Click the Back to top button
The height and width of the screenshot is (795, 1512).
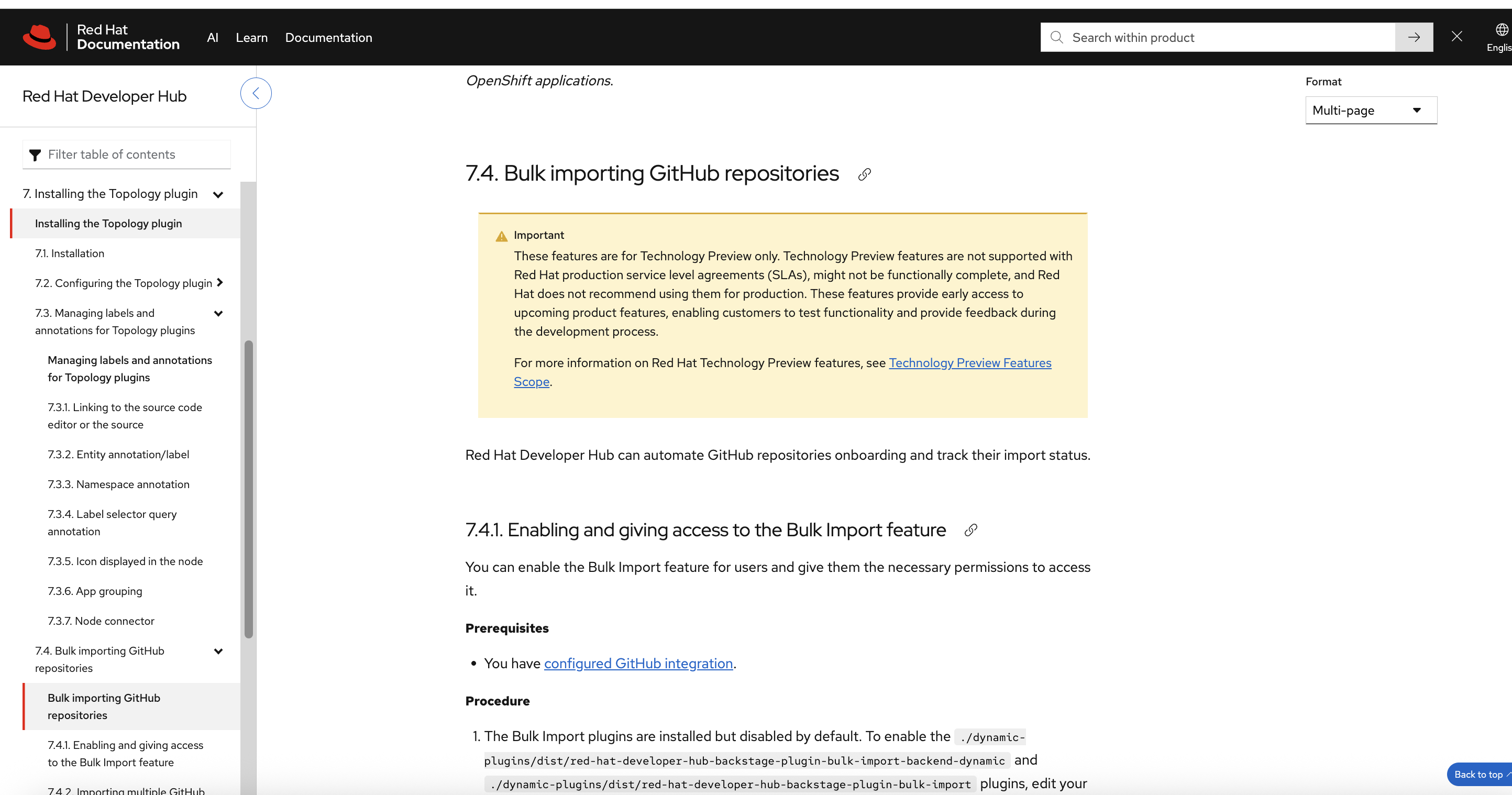1480,775
